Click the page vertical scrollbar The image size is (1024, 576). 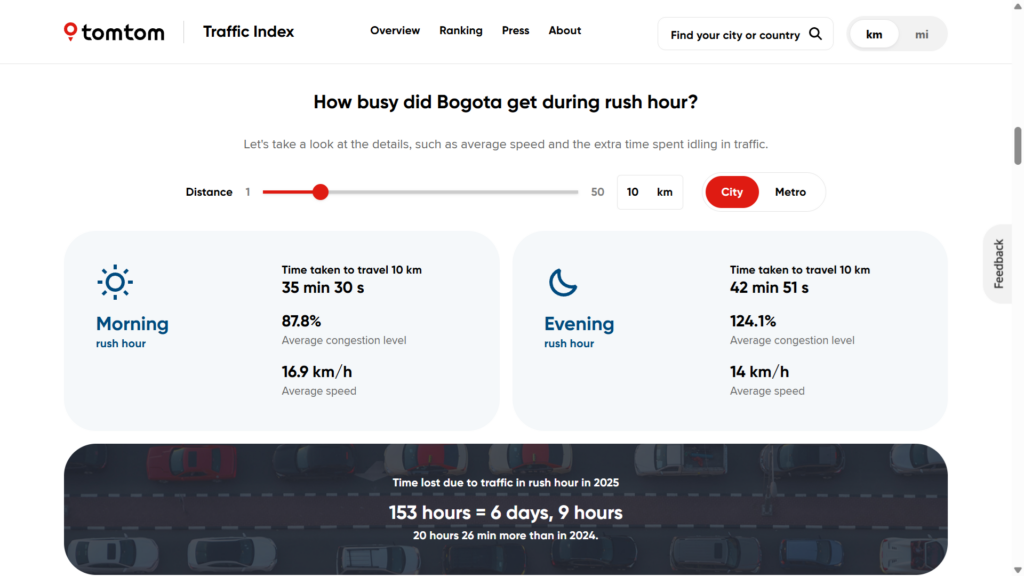coord(1018,146)
